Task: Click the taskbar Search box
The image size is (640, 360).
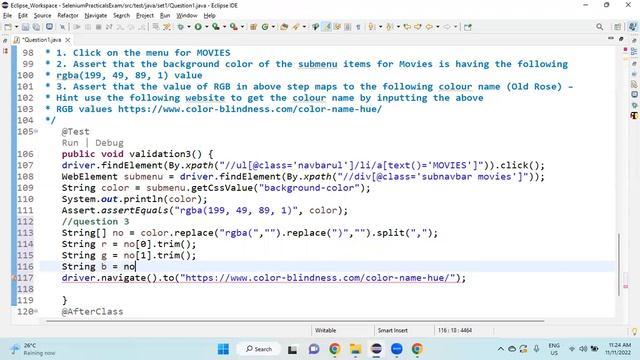Action: click(259, 349)
